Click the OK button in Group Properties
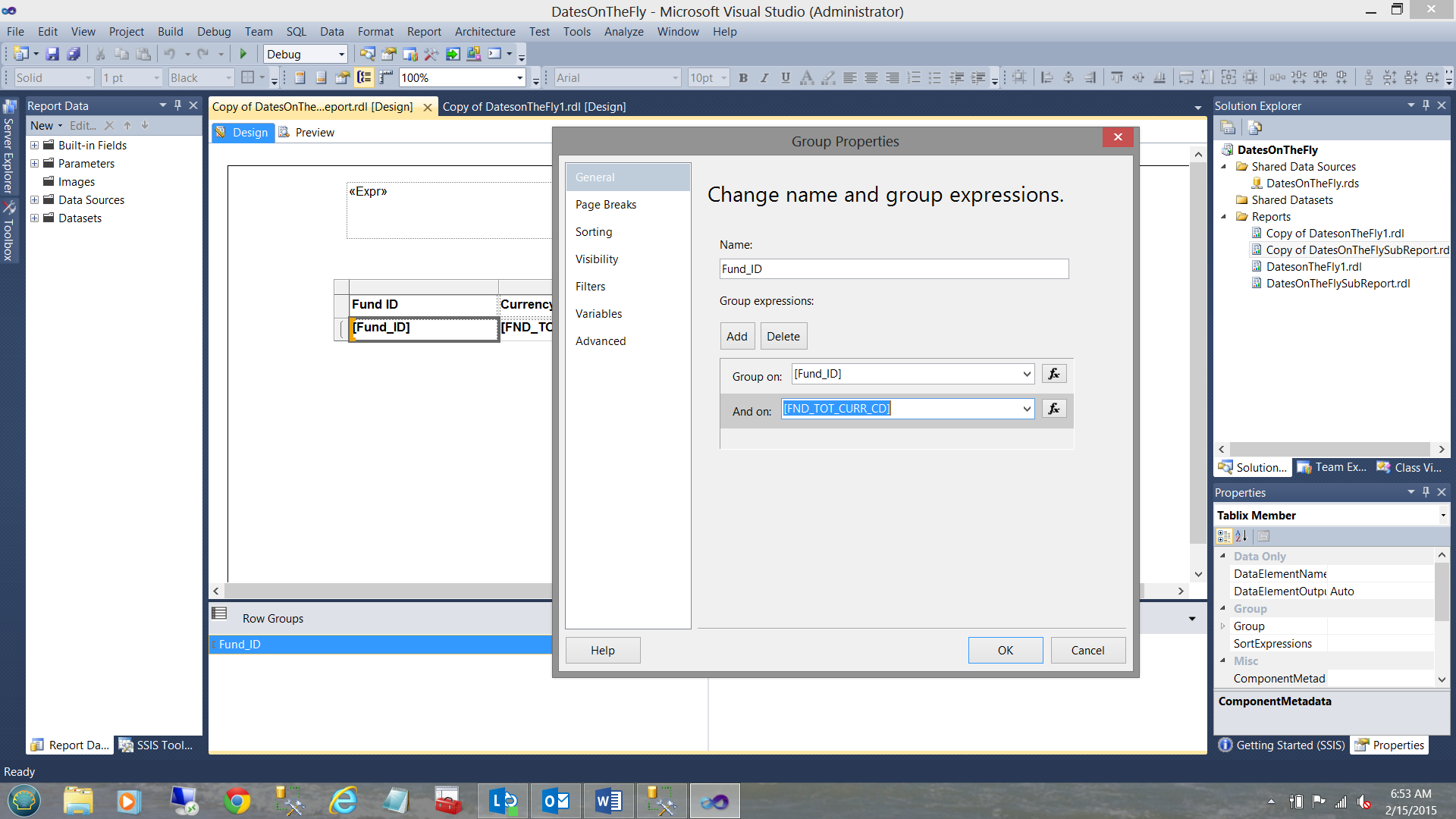The height and width of the screenshot is (819, 1456). (x=1005, y=651)
